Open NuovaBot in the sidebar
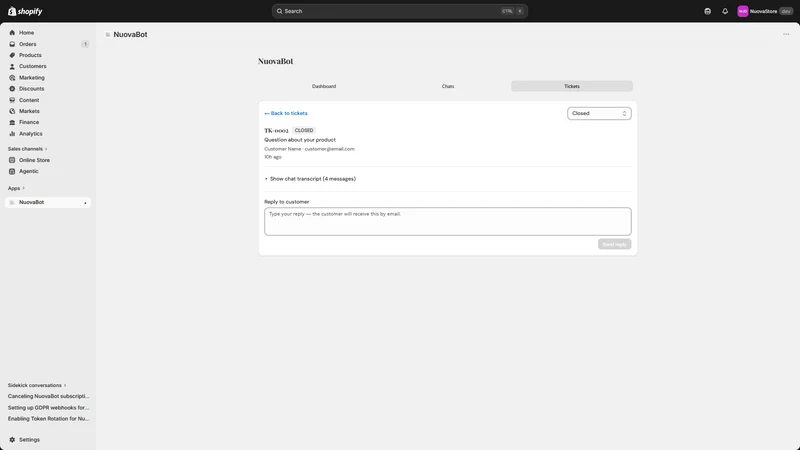 [48, 203]
